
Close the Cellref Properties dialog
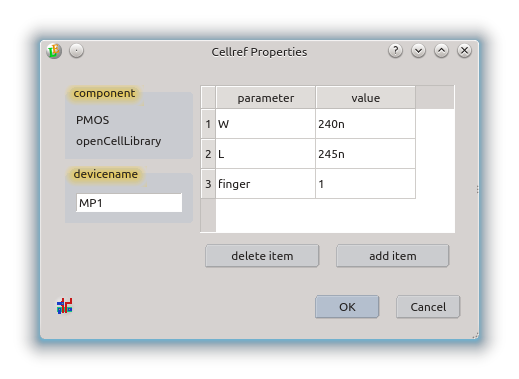pyautogui.click(x=464, y=51)
